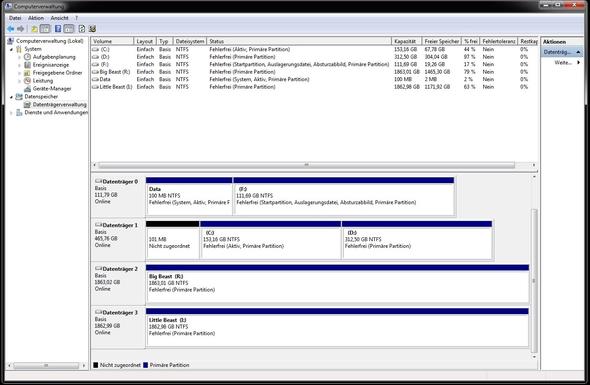Viewport: 590px width, 385px height.
Task: Click the Ereignisanzeige icon in tree
Action: [27, 65]
